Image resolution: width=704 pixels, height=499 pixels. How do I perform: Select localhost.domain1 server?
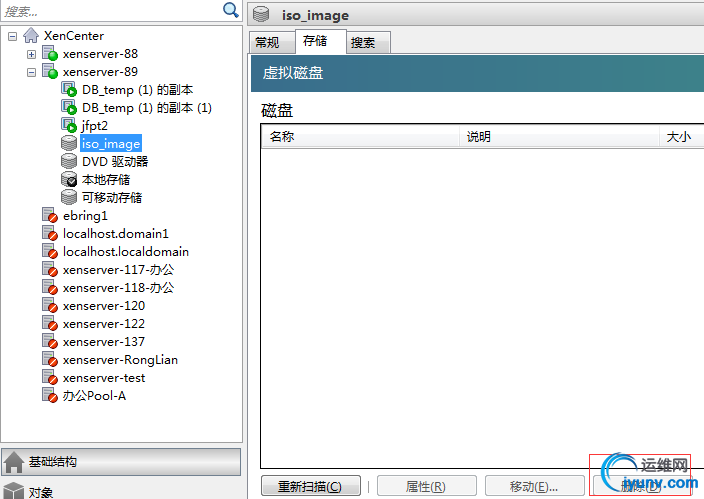pos(116,234)
